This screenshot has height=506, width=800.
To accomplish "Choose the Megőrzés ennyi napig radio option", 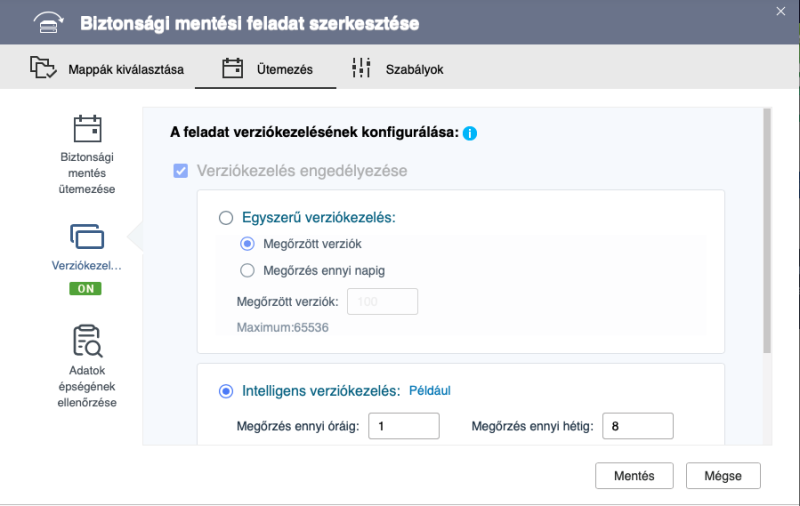I will pyautogui.click(x=247, y=270).
